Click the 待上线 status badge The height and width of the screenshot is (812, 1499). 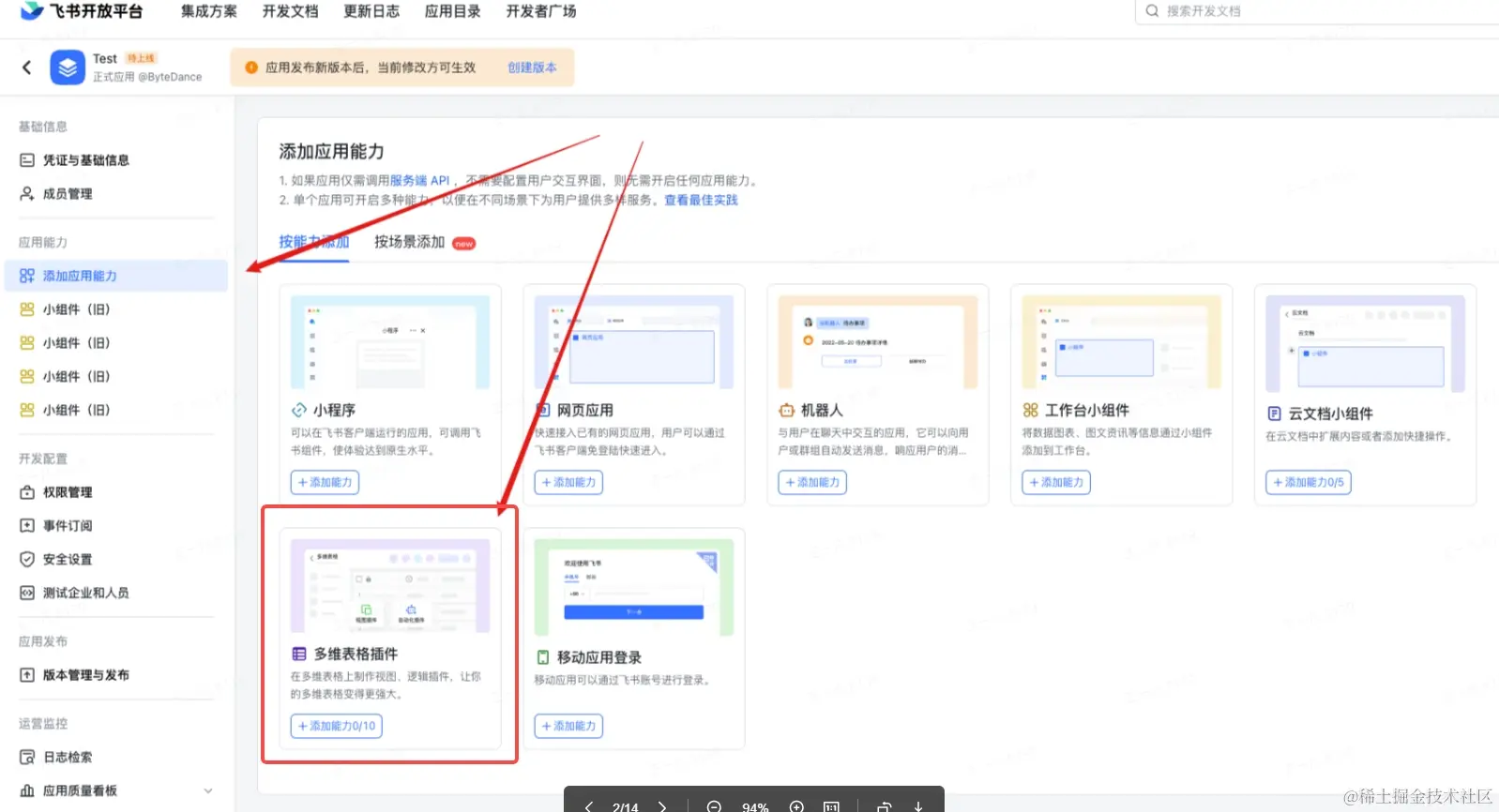click(141, 58)
